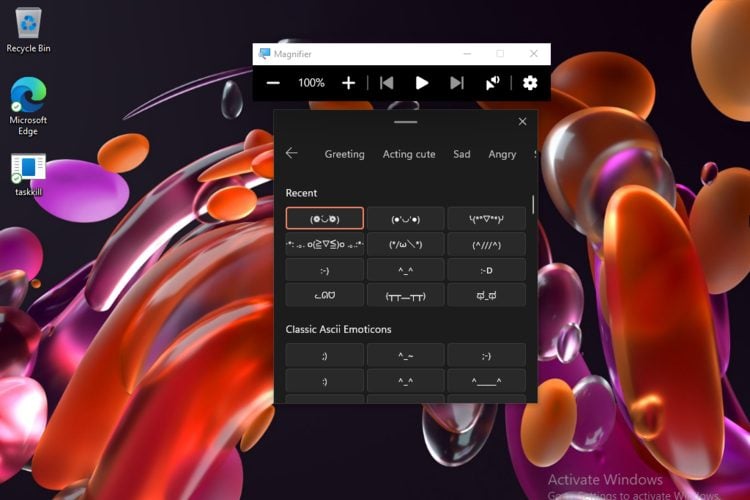Activate the Read from here cursor icon
Image resolution: width=750 pixels, height=500 pixels.
[x=493, y=83]
